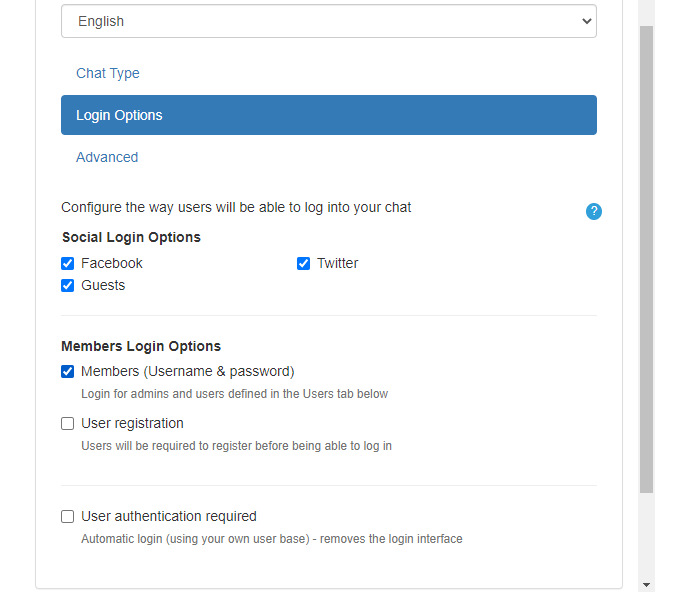700x592 pixels.
Task: Click the vertical scrollbar thumb
Action: point(646,260)
